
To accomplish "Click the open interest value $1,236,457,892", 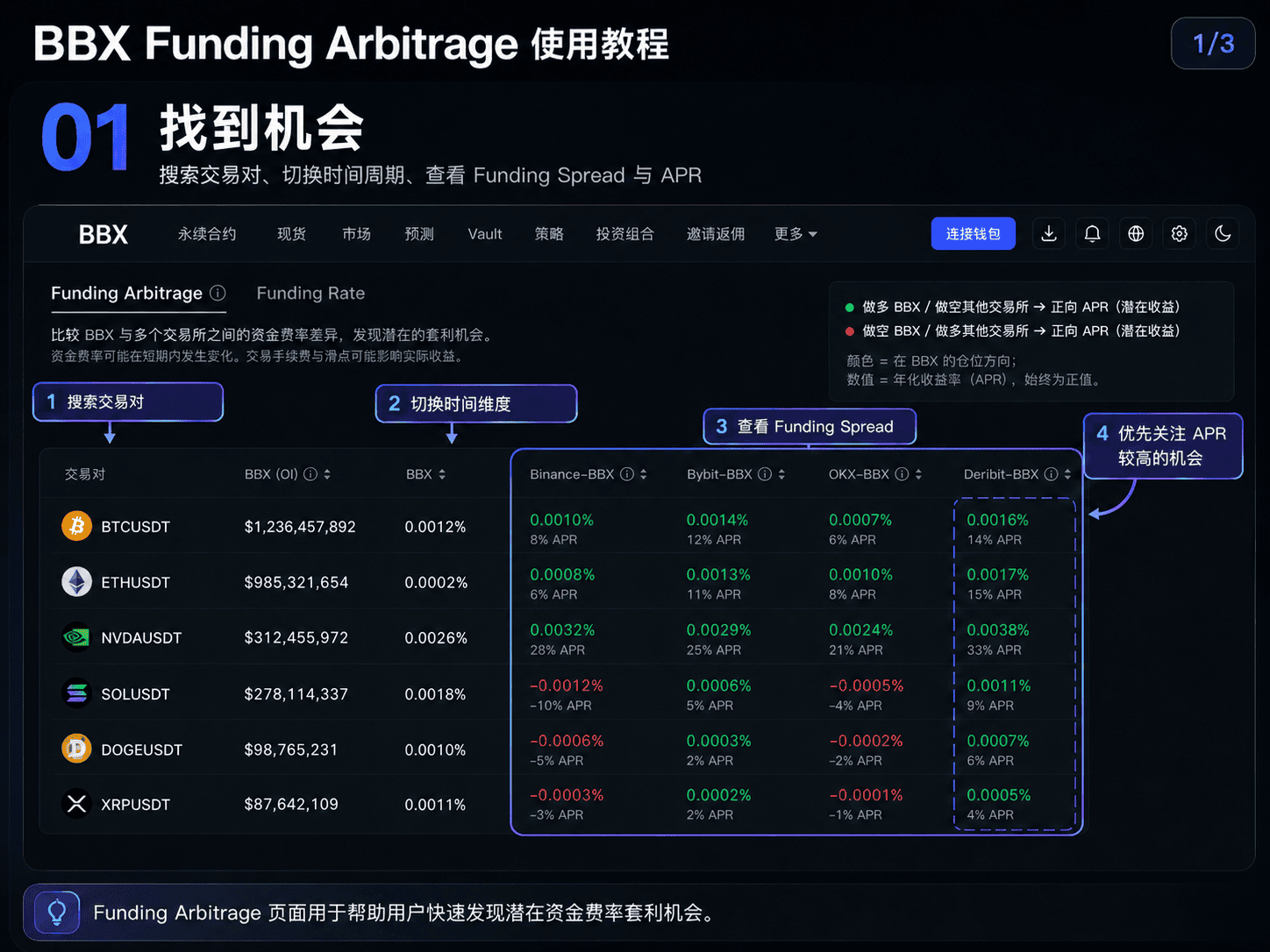I will (300, 527).
